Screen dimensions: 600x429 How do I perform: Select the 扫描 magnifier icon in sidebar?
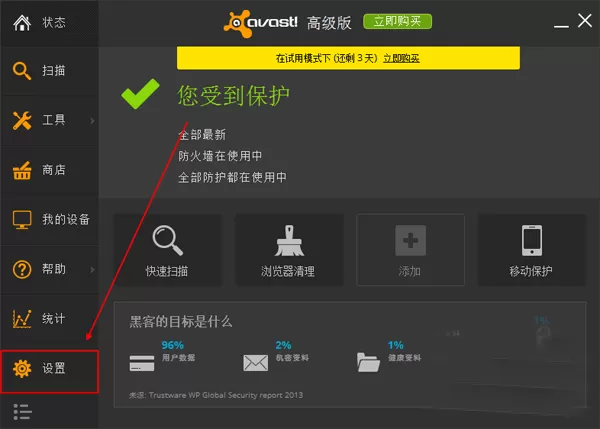[22, 71]
